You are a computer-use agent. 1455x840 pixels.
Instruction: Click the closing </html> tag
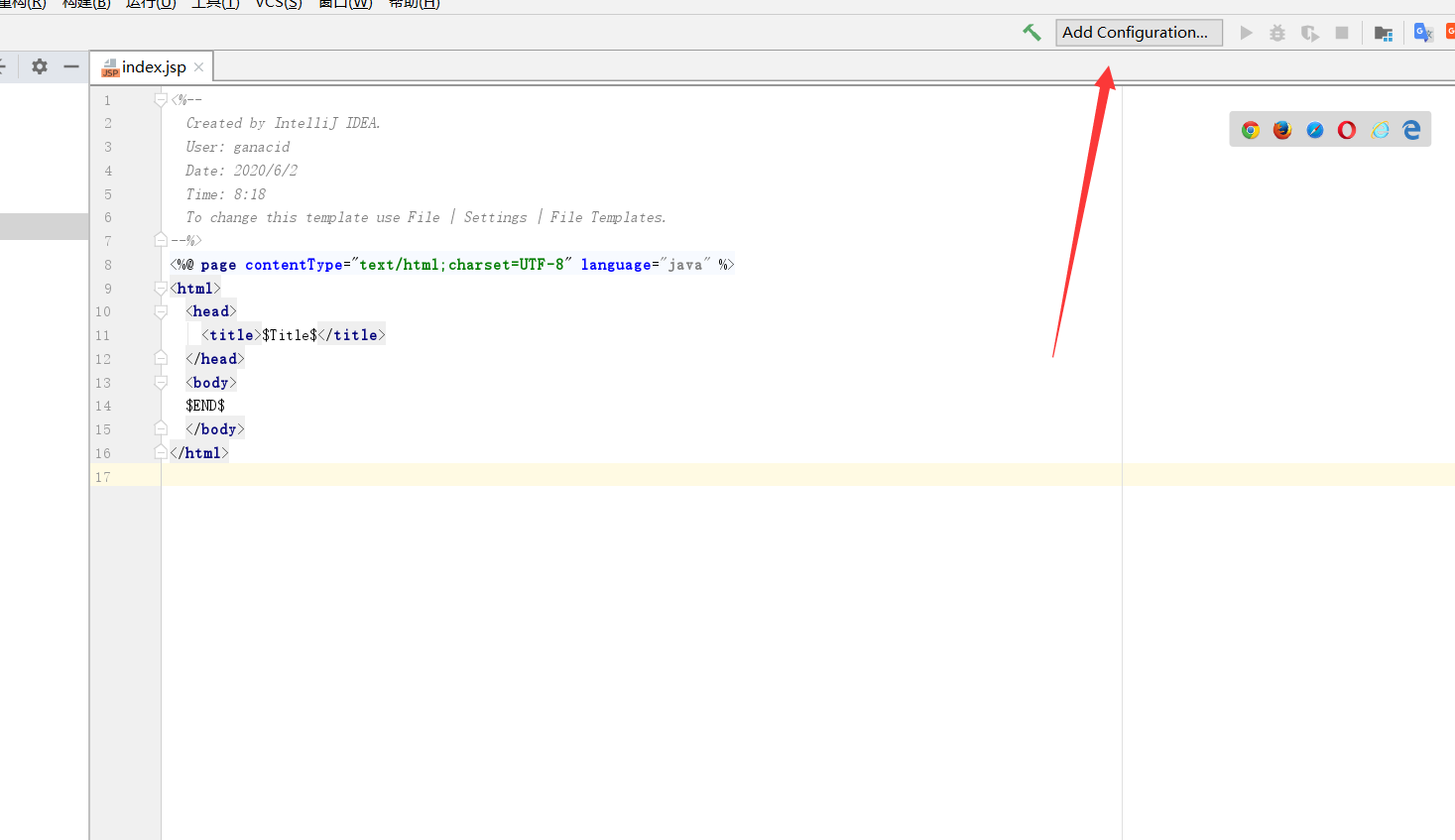199,452
